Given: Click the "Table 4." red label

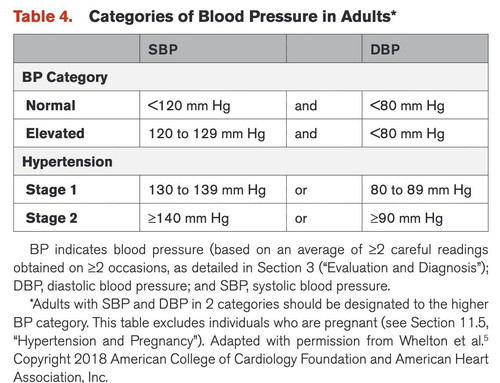Looking at the screenshot, I should point(43,17).
